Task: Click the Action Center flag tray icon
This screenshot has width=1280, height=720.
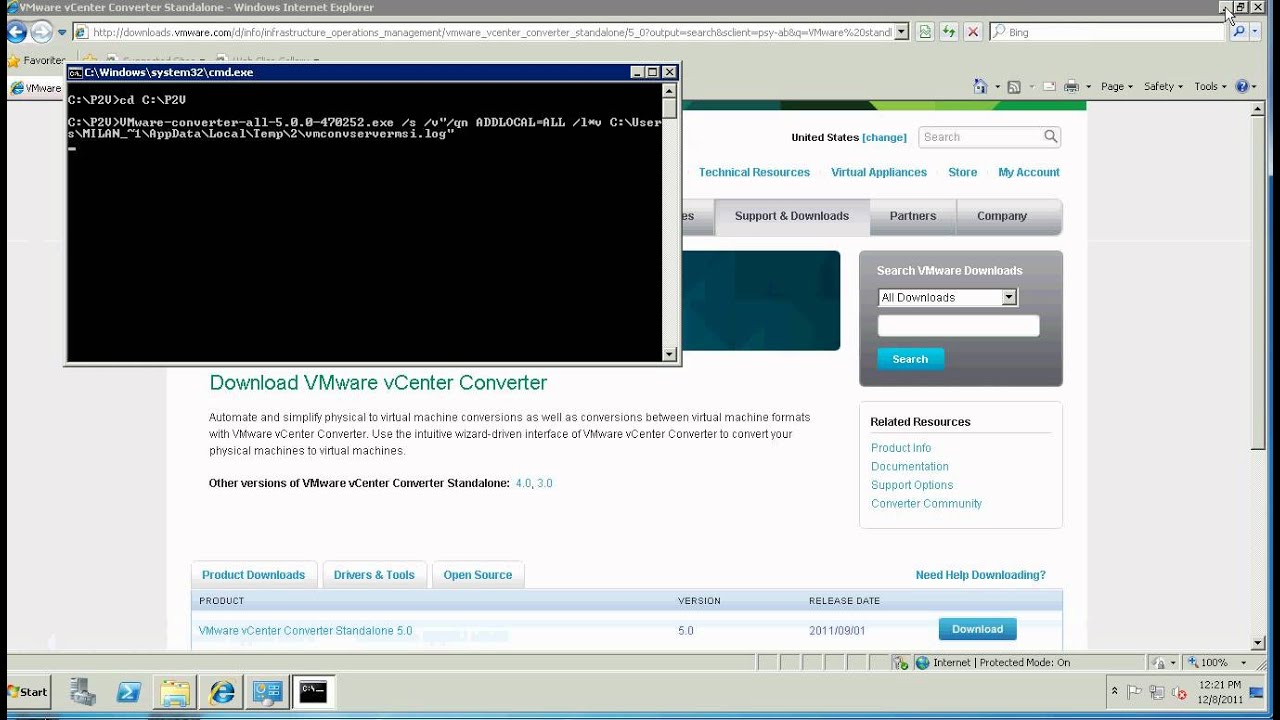Action: (x=1134, y=691)
